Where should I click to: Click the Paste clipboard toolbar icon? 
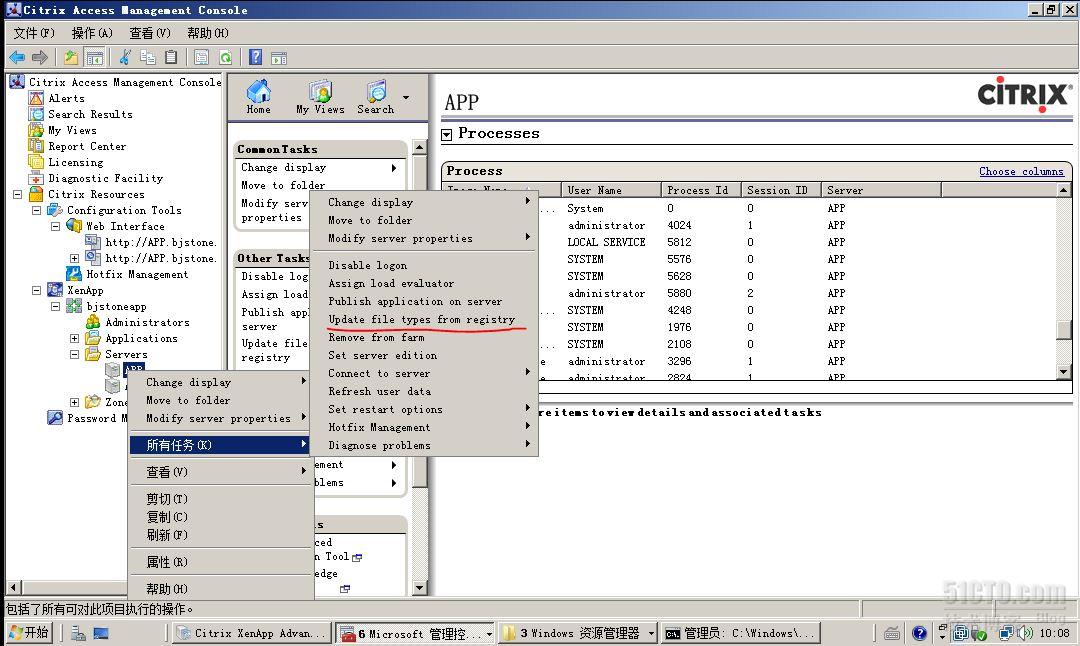point(171,57)
